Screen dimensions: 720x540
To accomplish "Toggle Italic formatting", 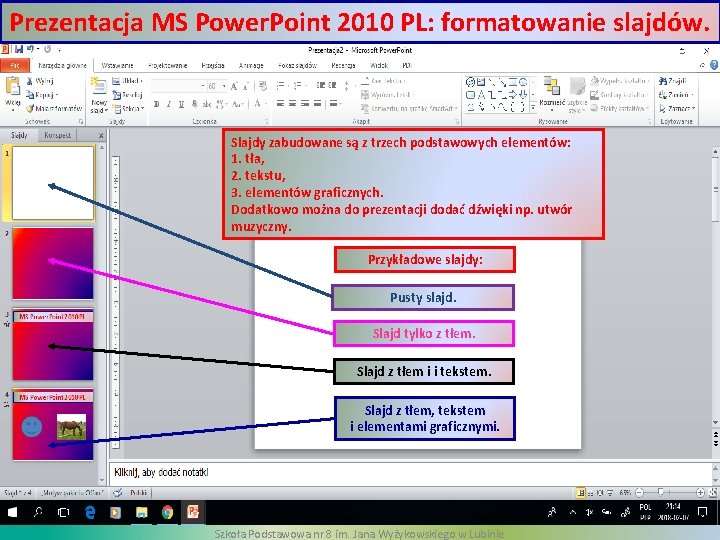I will [x=169, y=104].
